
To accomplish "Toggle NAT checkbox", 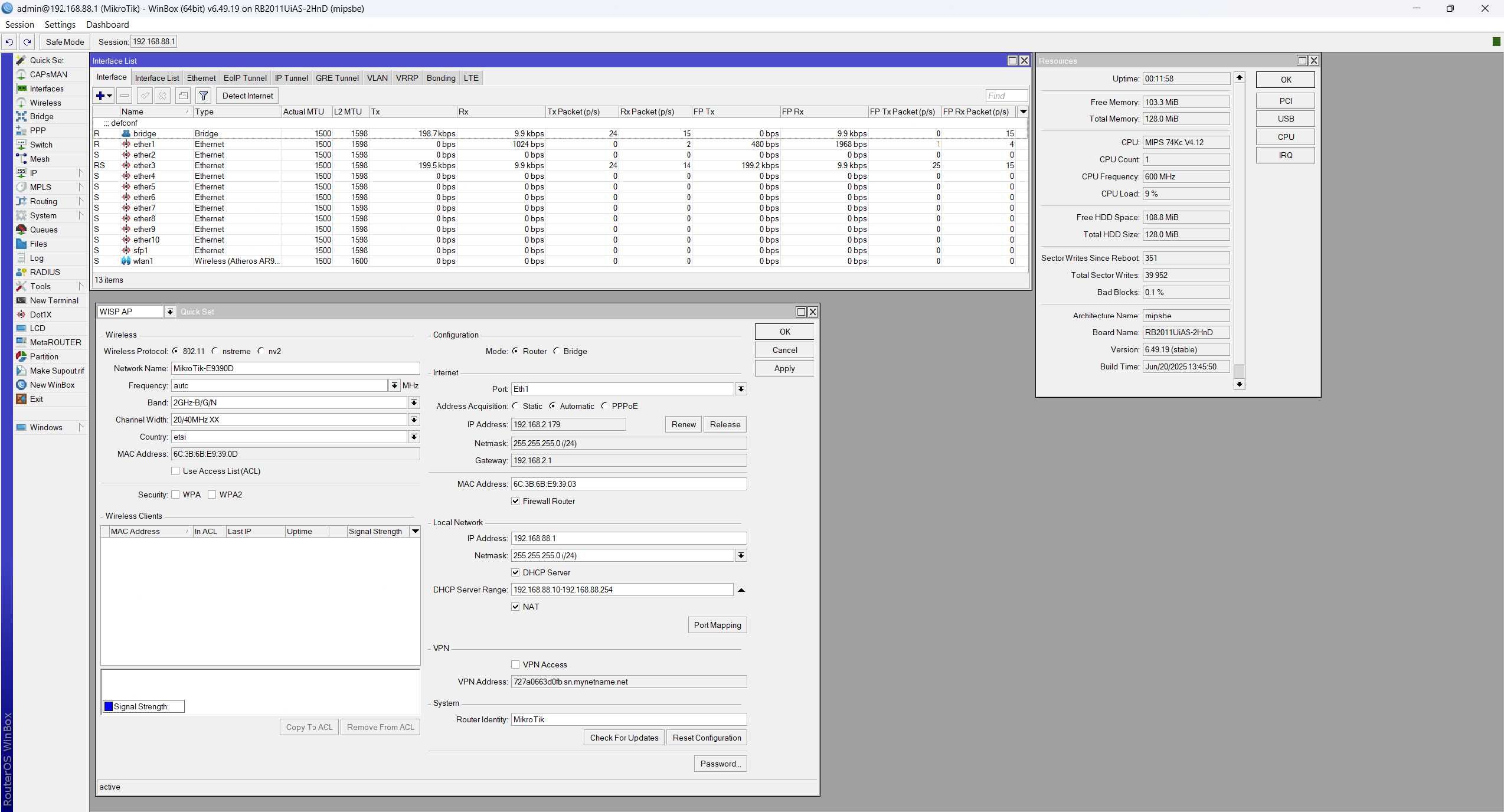I will pyautogui.click(x=515, y=607).
